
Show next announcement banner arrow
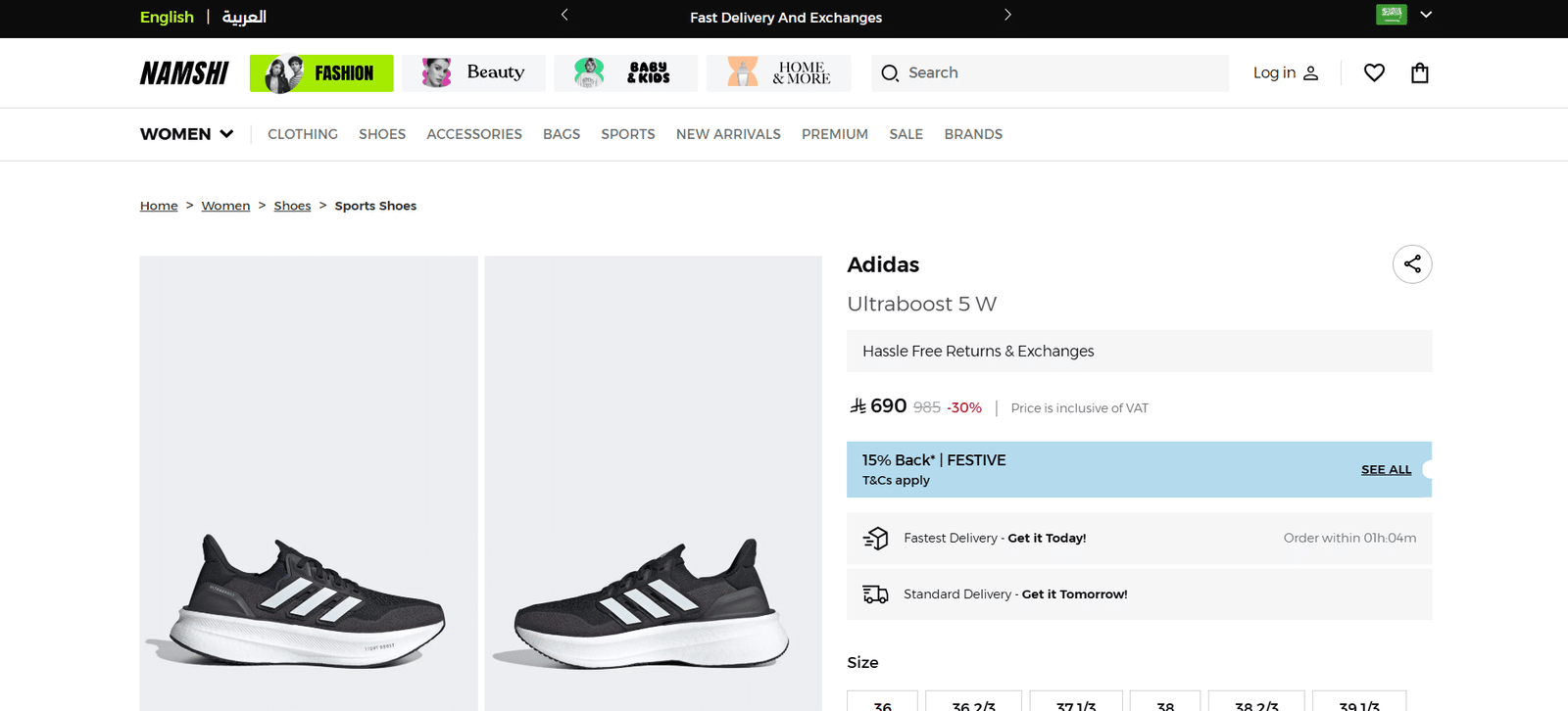tap(1007, 15)
